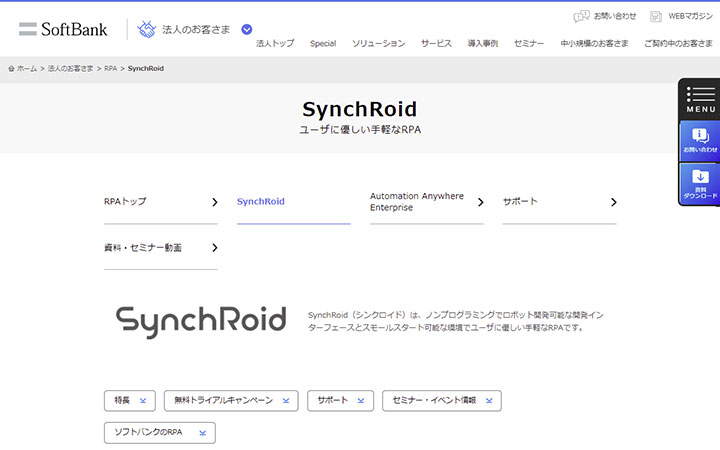The width and height of the screenshot is (720, 450).
Task: Click the home icon in breadcrumb
Action: point(11,68)
